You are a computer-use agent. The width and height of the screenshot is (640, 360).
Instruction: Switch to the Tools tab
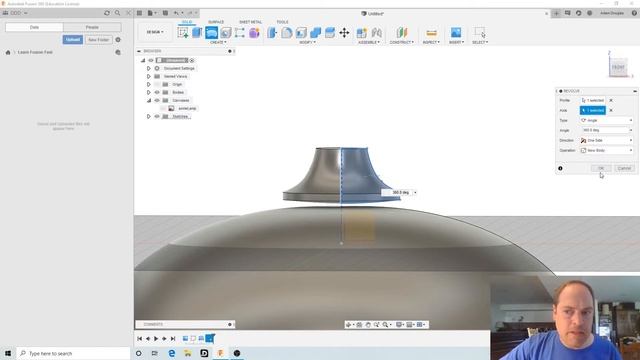(282, 22)
